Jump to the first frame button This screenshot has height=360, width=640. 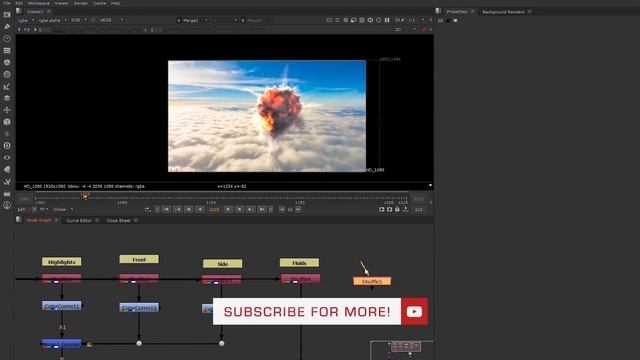point(166,209)
